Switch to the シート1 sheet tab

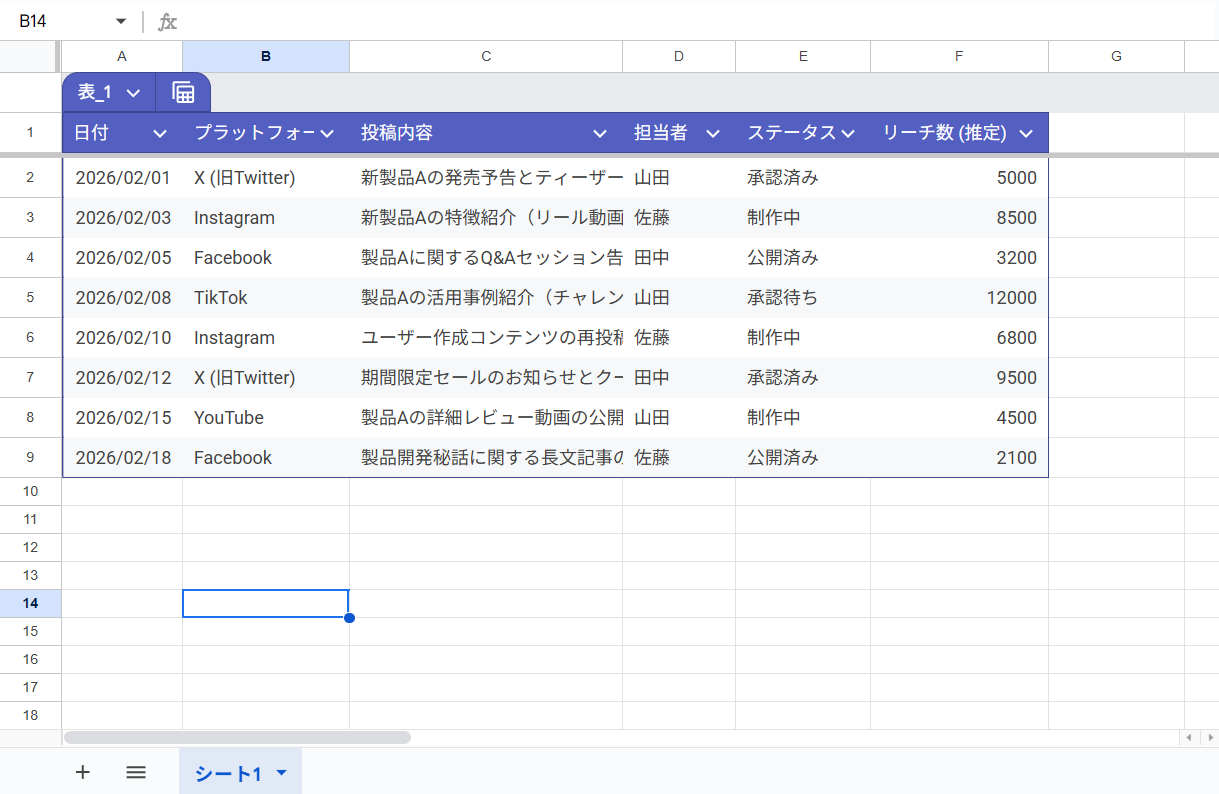point(228,774)
